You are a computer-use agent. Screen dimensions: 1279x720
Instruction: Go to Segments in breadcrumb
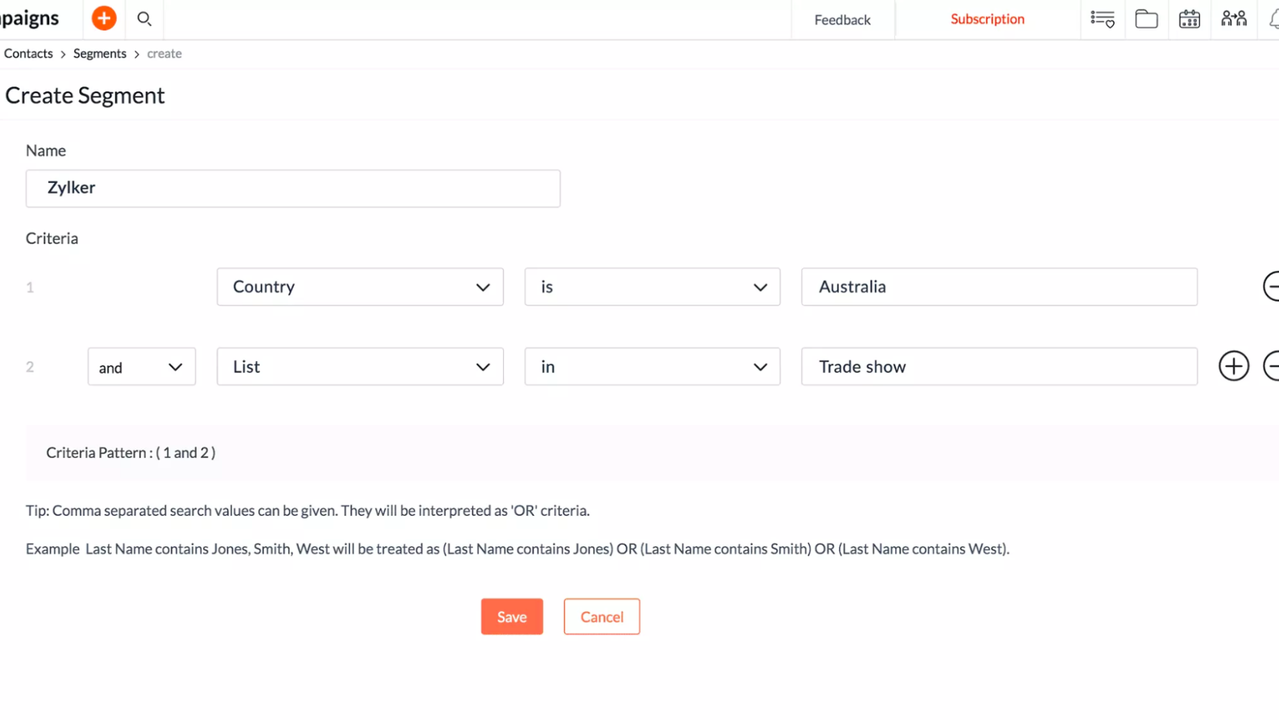(x=99, y=54)
